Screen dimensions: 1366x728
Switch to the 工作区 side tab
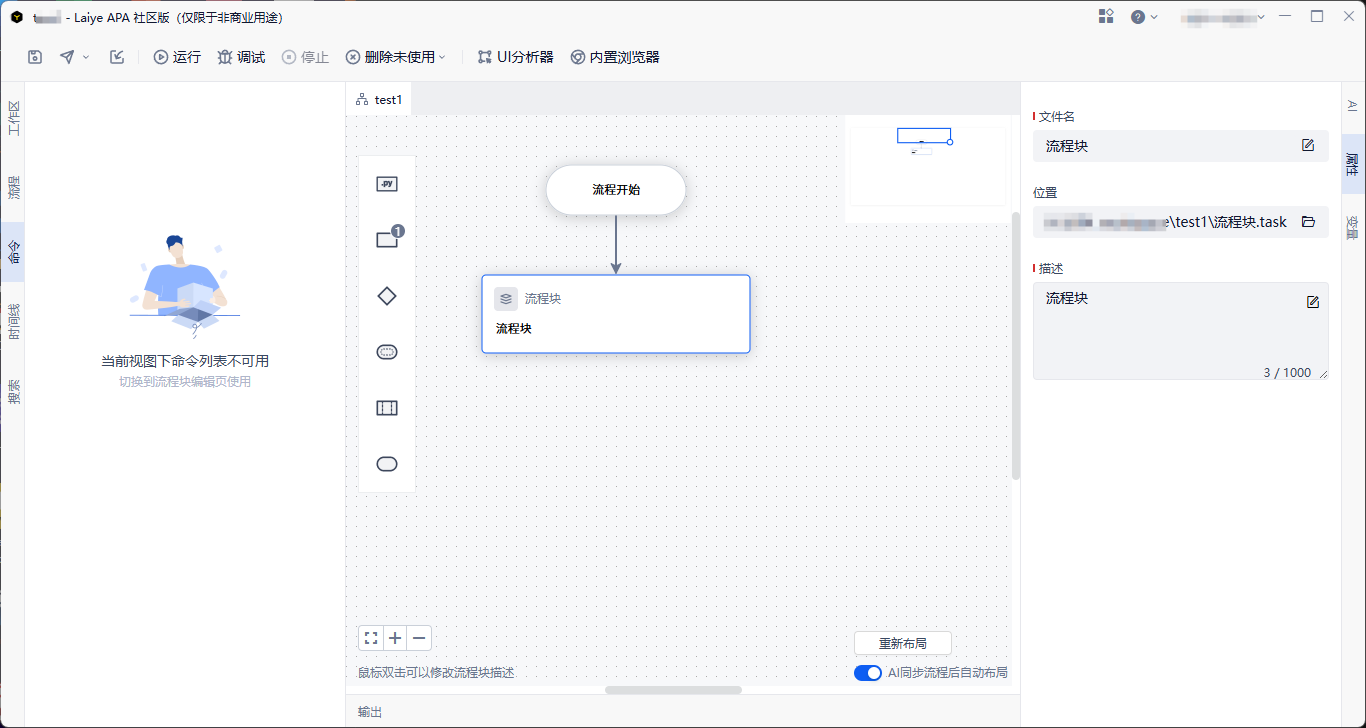coord(13,118)
